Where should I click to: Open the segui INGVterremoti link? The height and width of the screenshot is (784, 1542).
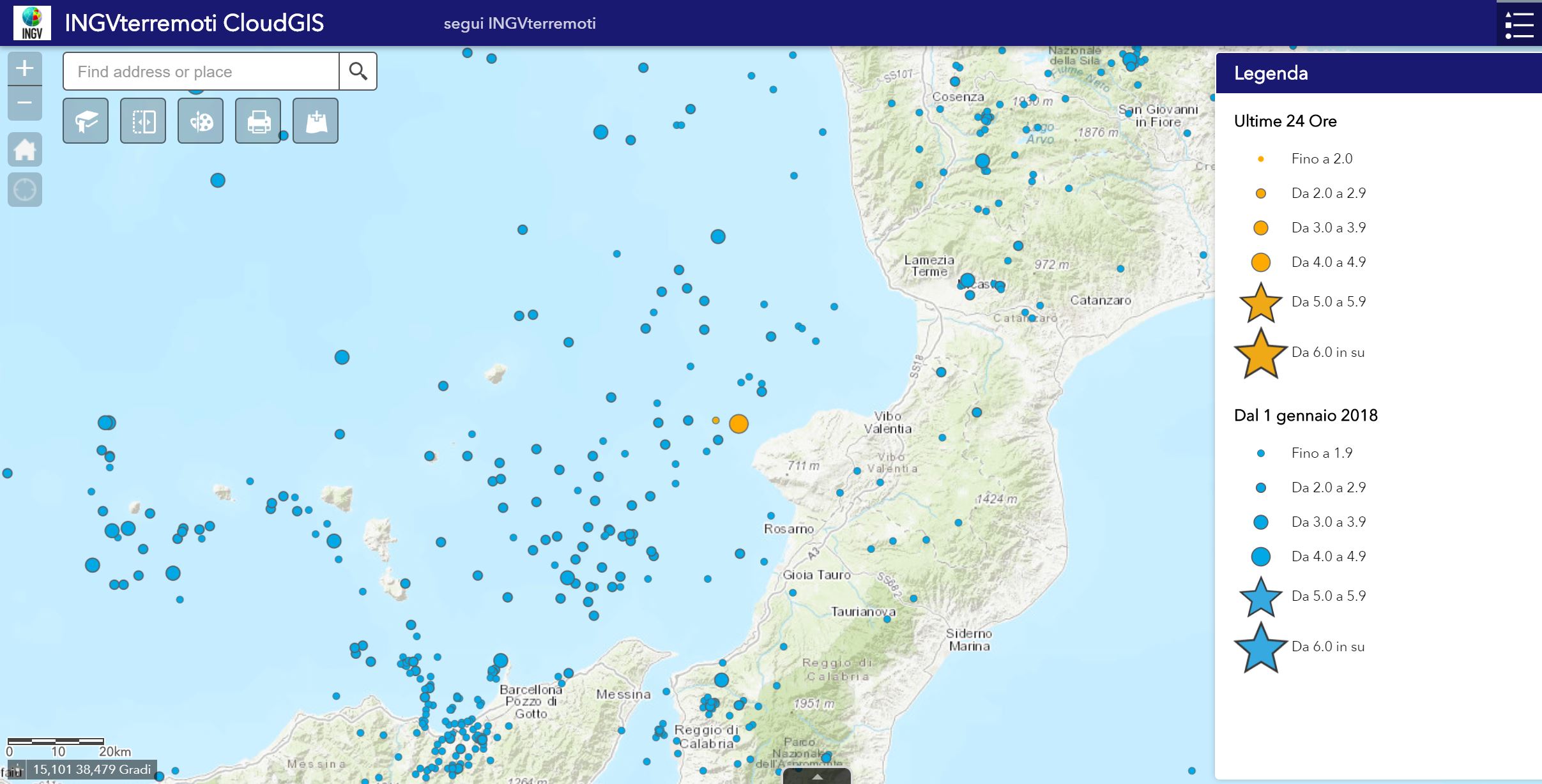(x=519, y=24)
